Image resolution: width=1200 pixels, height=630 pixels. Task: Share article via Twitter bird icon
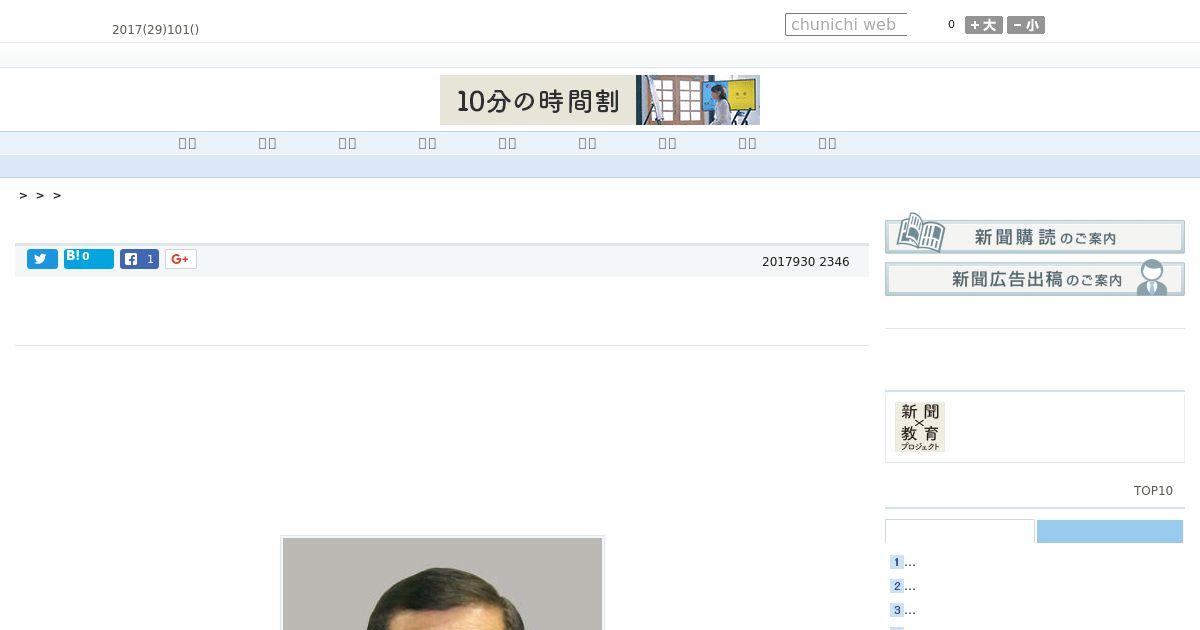tap(42, 259)
